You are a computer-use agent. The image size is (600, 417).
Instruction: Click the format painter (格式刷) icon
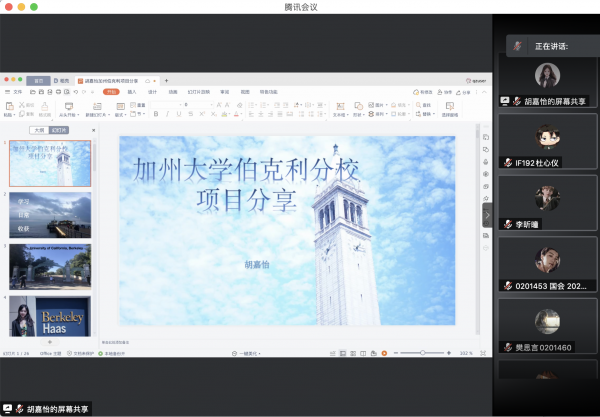coord(46,108)
